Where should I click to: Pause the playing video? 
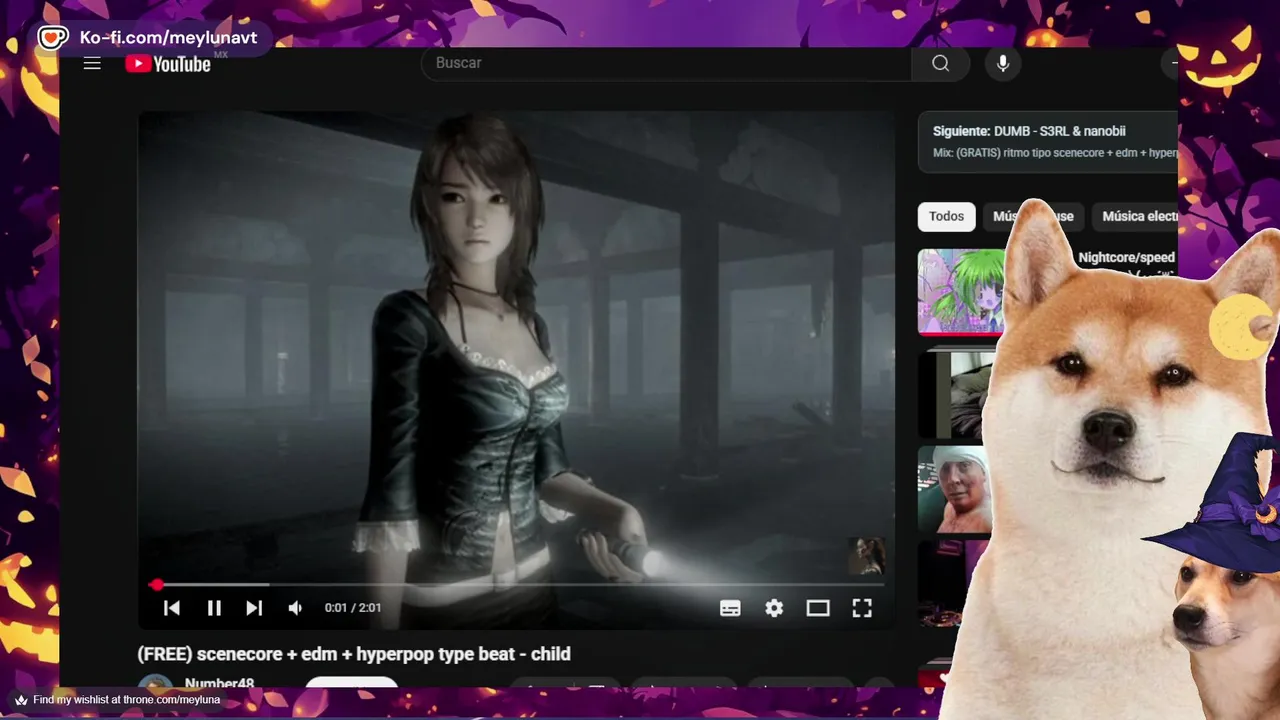[214, 608]
